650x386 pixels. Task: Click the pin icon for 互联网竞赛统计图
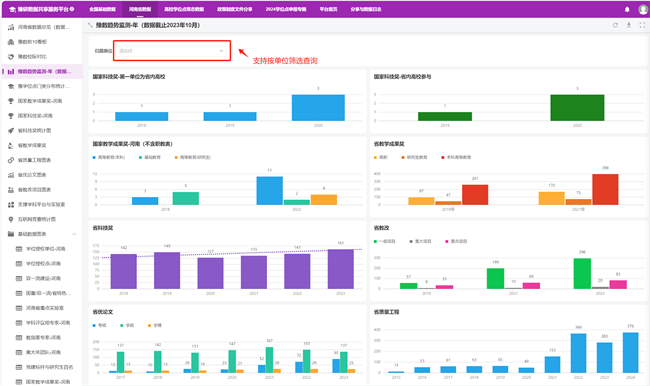point(11,219)
